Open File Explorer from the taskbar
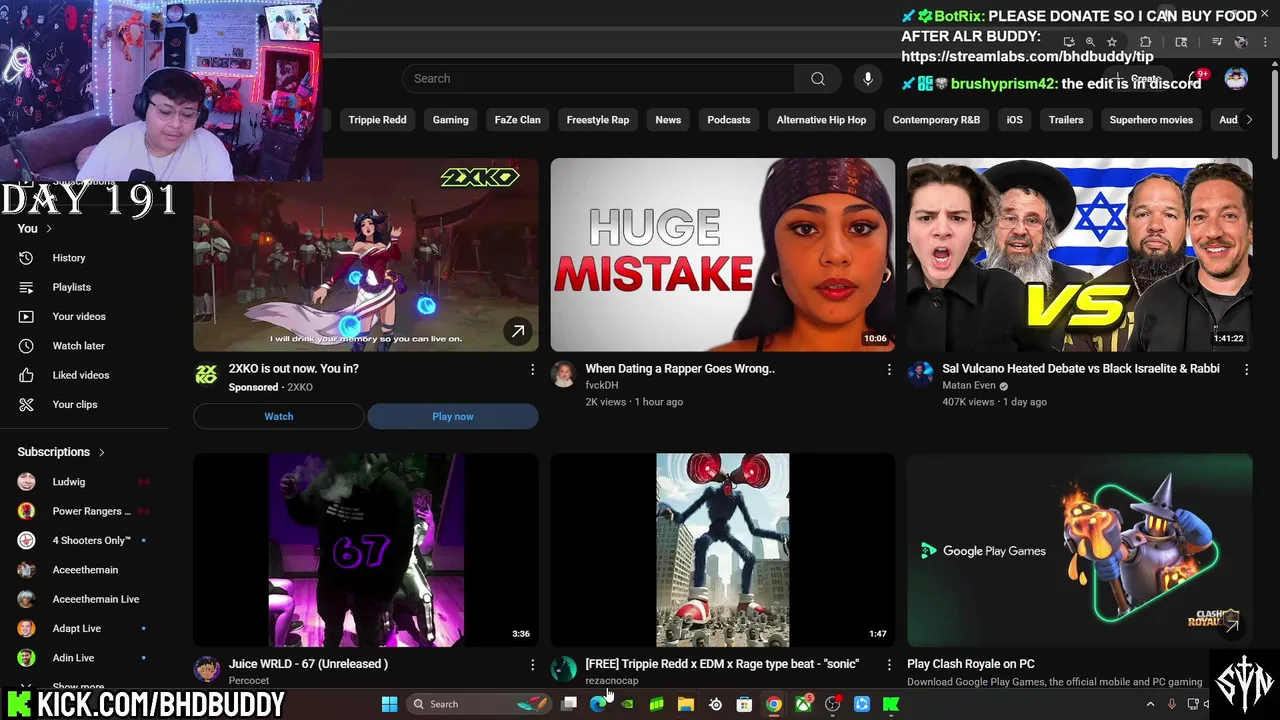 [x=686, y=704]
